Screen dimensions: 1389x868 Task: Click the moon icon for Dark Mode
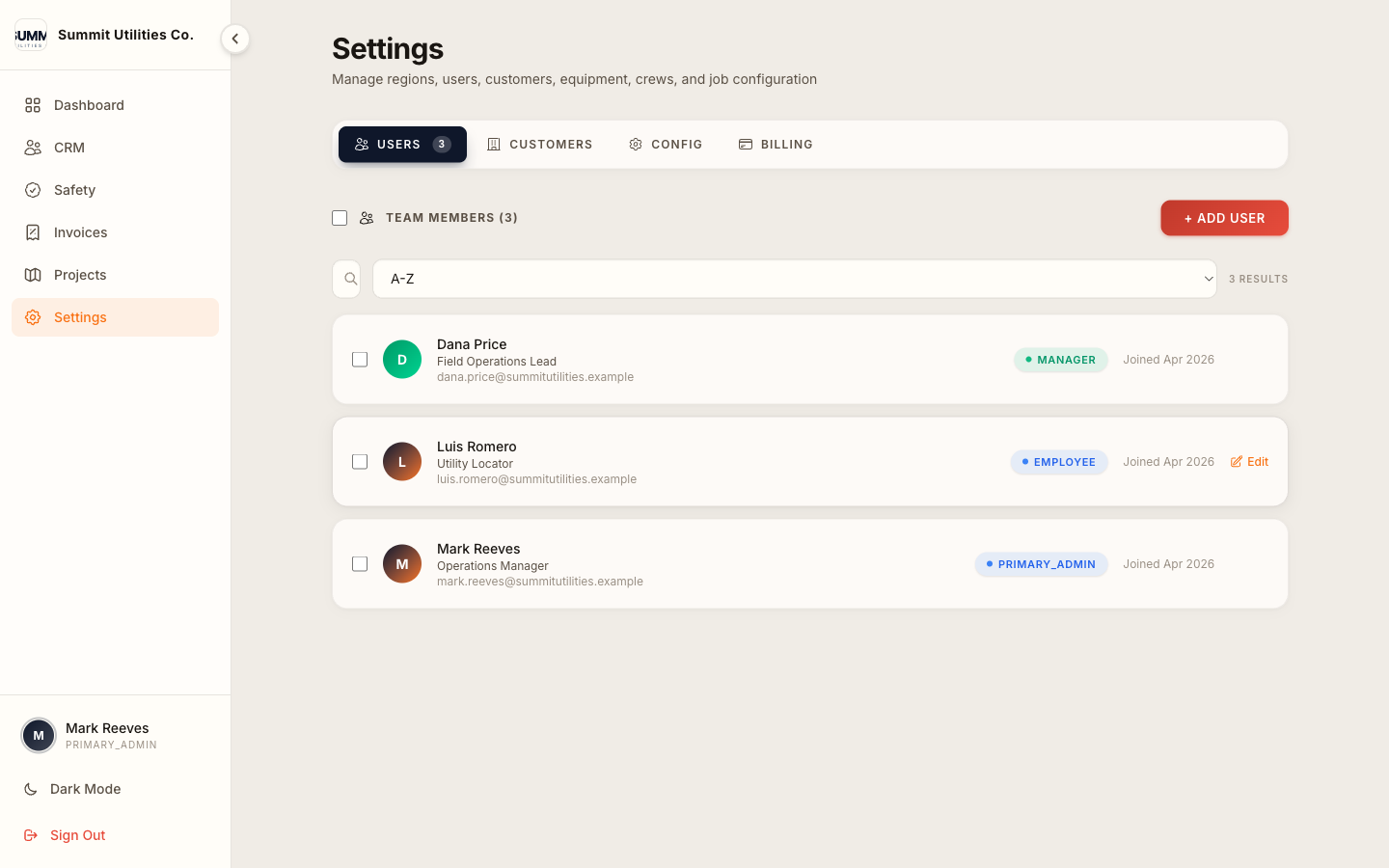30,788
